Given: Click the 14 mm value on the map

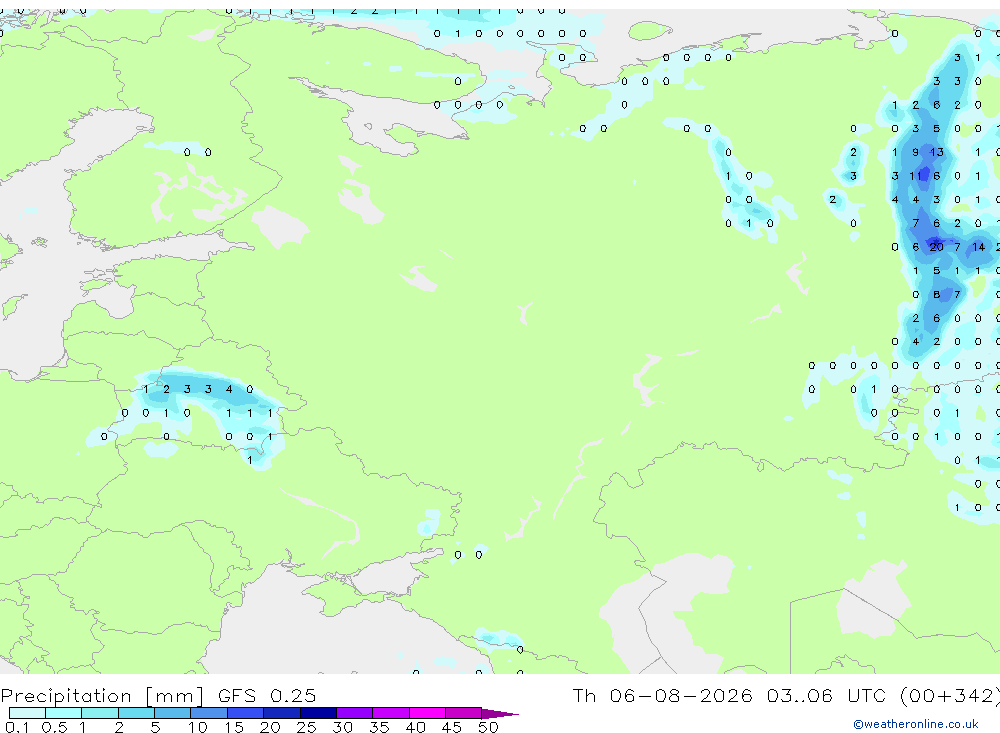Looking at the screenshot, I should pos(978,247).
